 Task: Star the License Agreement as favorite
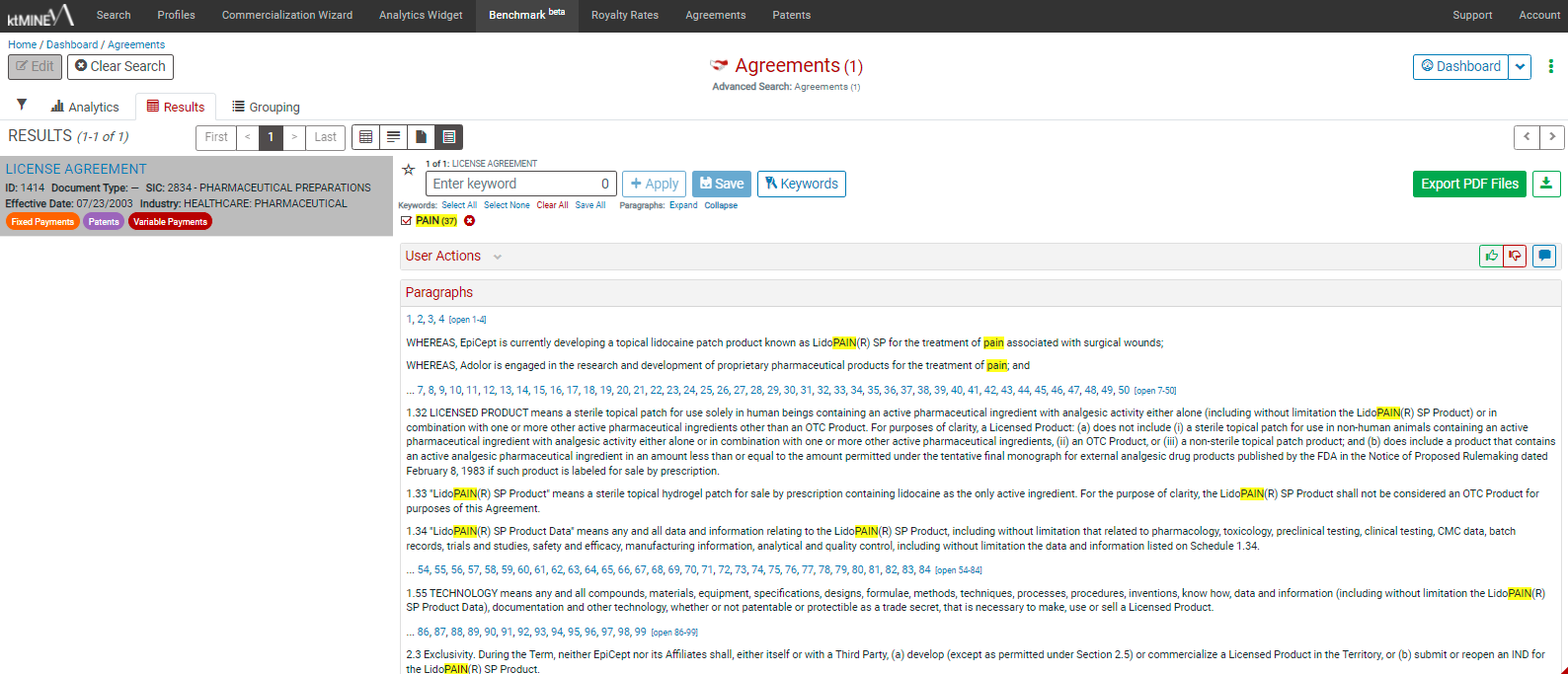[x=408, y=170]
